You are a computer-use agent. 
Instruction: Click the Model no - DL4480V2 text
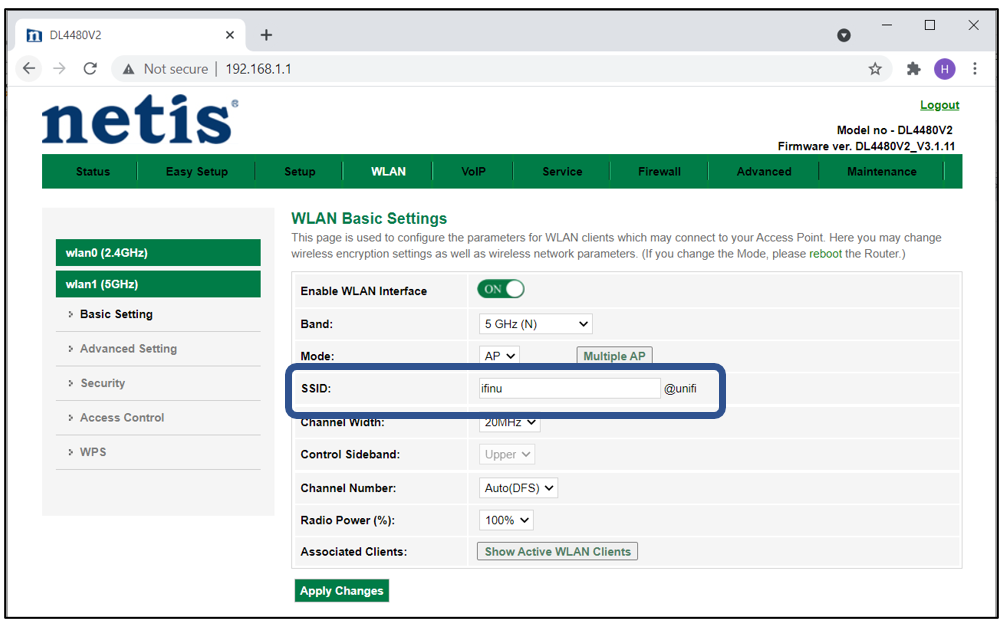tap(894, 130)
